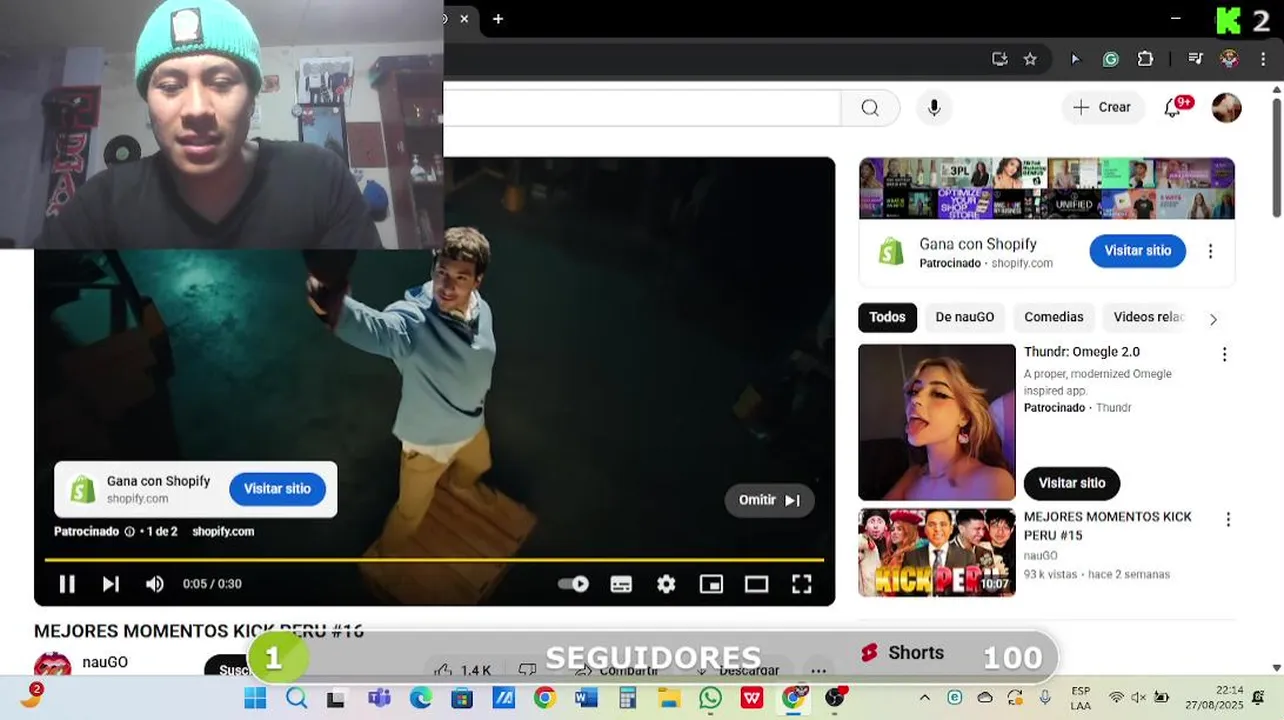Open shopify.com link under the video ad
The image size is (1284, 720).
click(223, 532)
